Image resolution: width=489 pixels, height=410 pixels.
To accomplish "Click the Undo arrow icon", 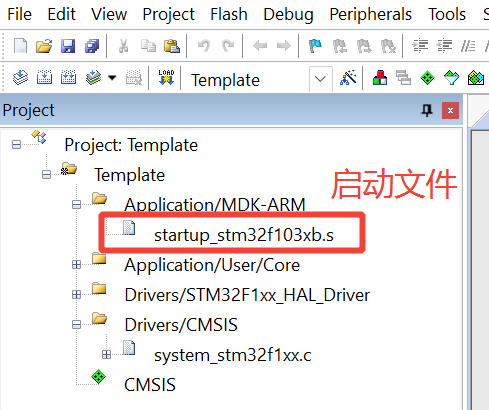I will tap(204, 46).
